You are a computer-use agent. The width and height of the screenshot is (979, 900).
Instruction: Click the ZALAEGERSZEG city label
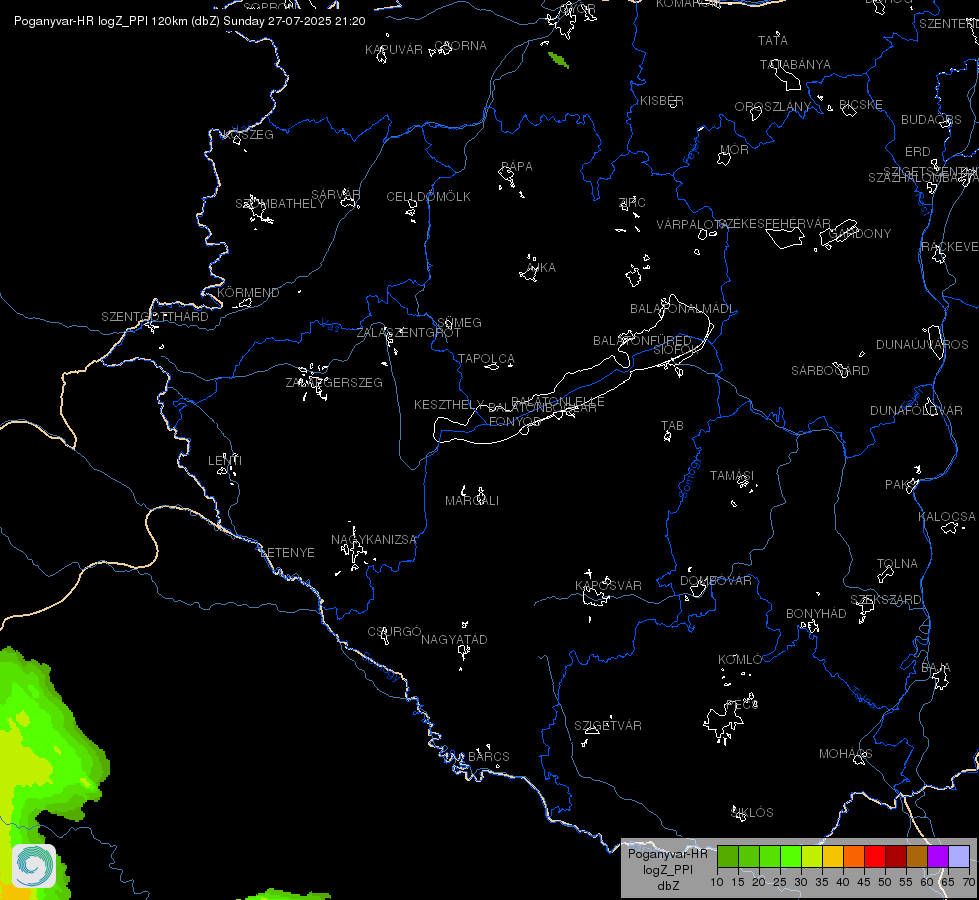click(334, 383)
